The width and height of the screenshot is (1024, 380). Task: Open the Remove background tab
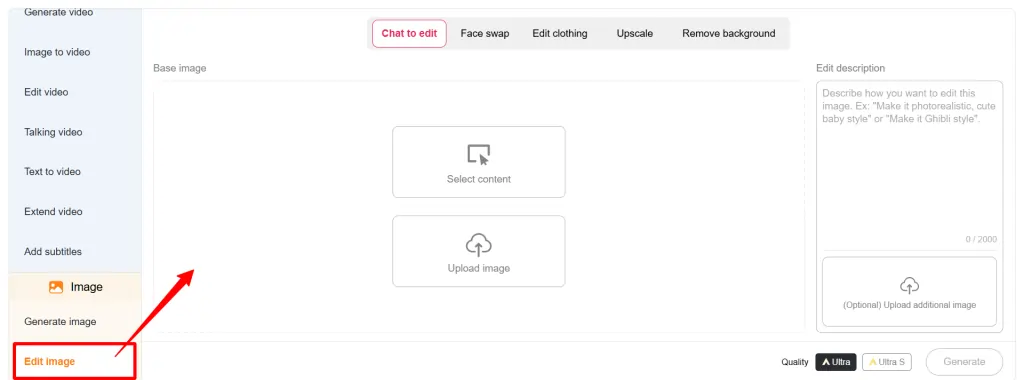[729, 33]
